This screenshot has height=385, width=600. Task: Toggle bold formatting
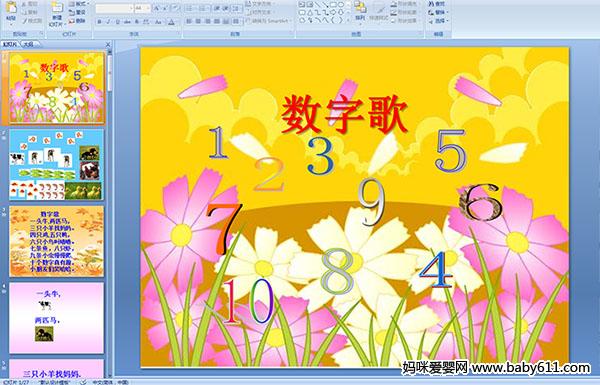pos(99,22)
